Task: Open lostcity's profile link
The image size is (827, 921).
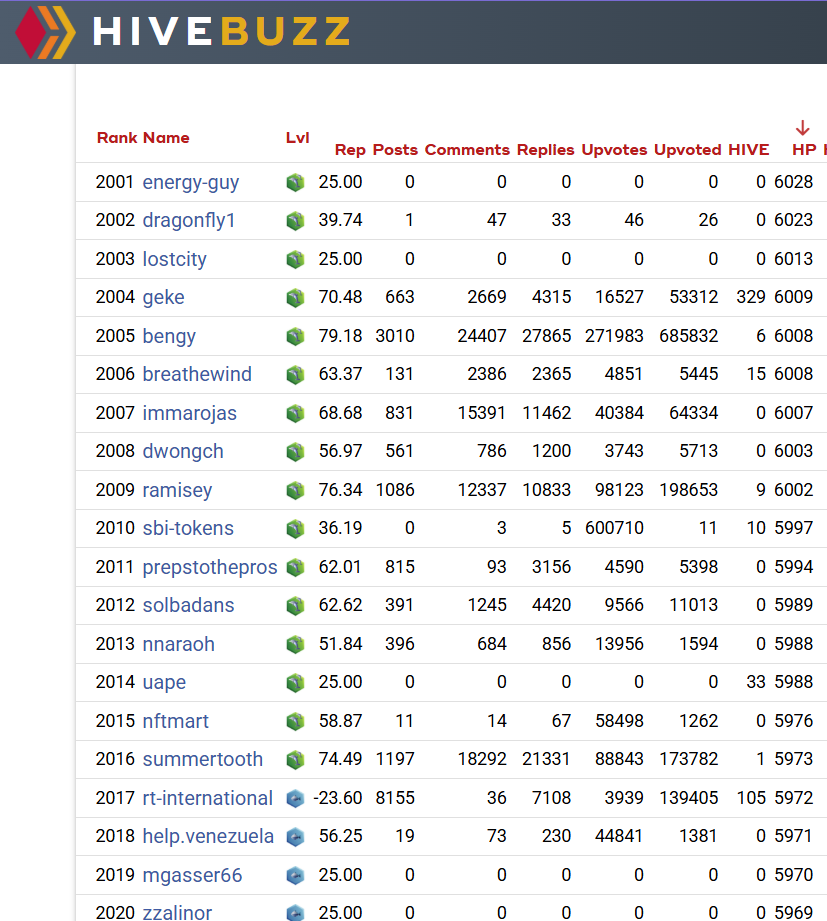Action: [174, 259]
